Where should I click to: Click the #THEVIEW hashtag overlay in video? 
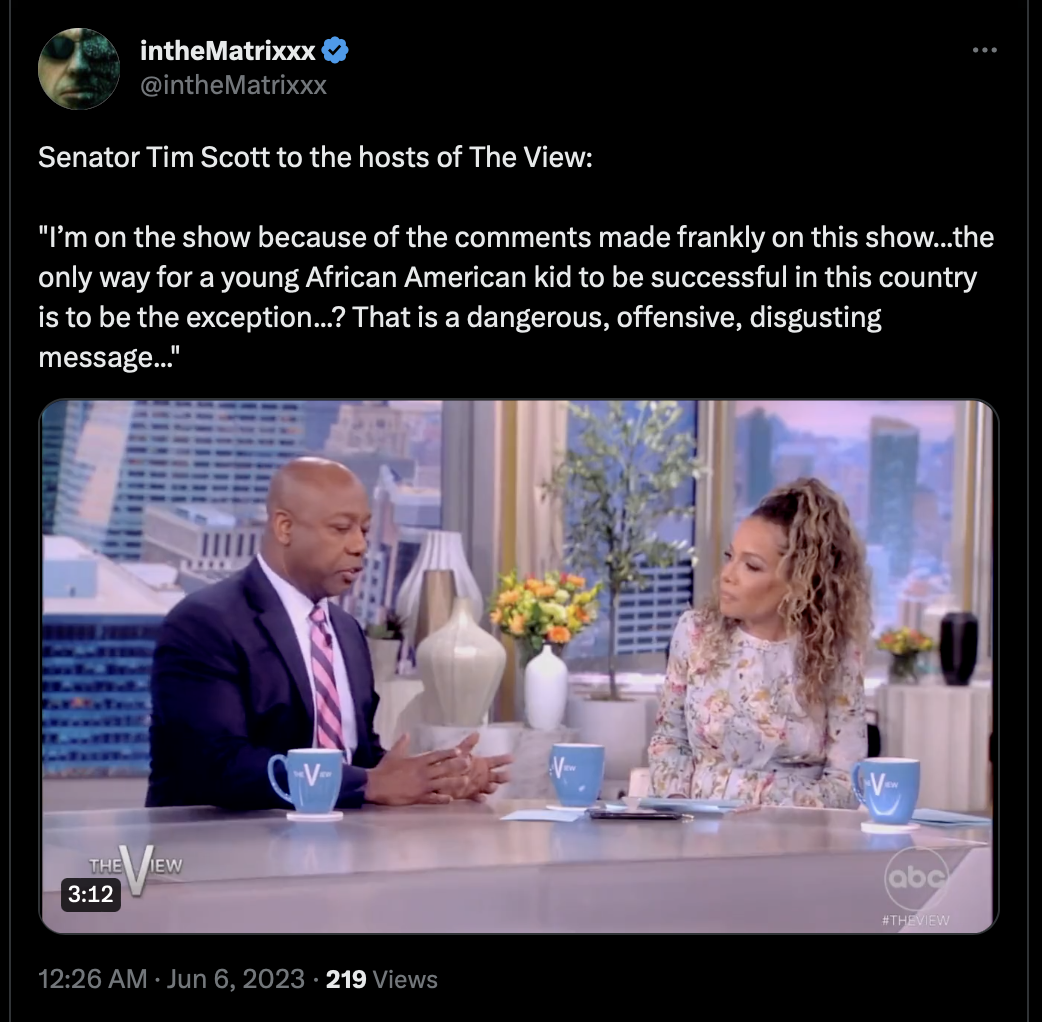pyautogui.click(x=915, y=920)
